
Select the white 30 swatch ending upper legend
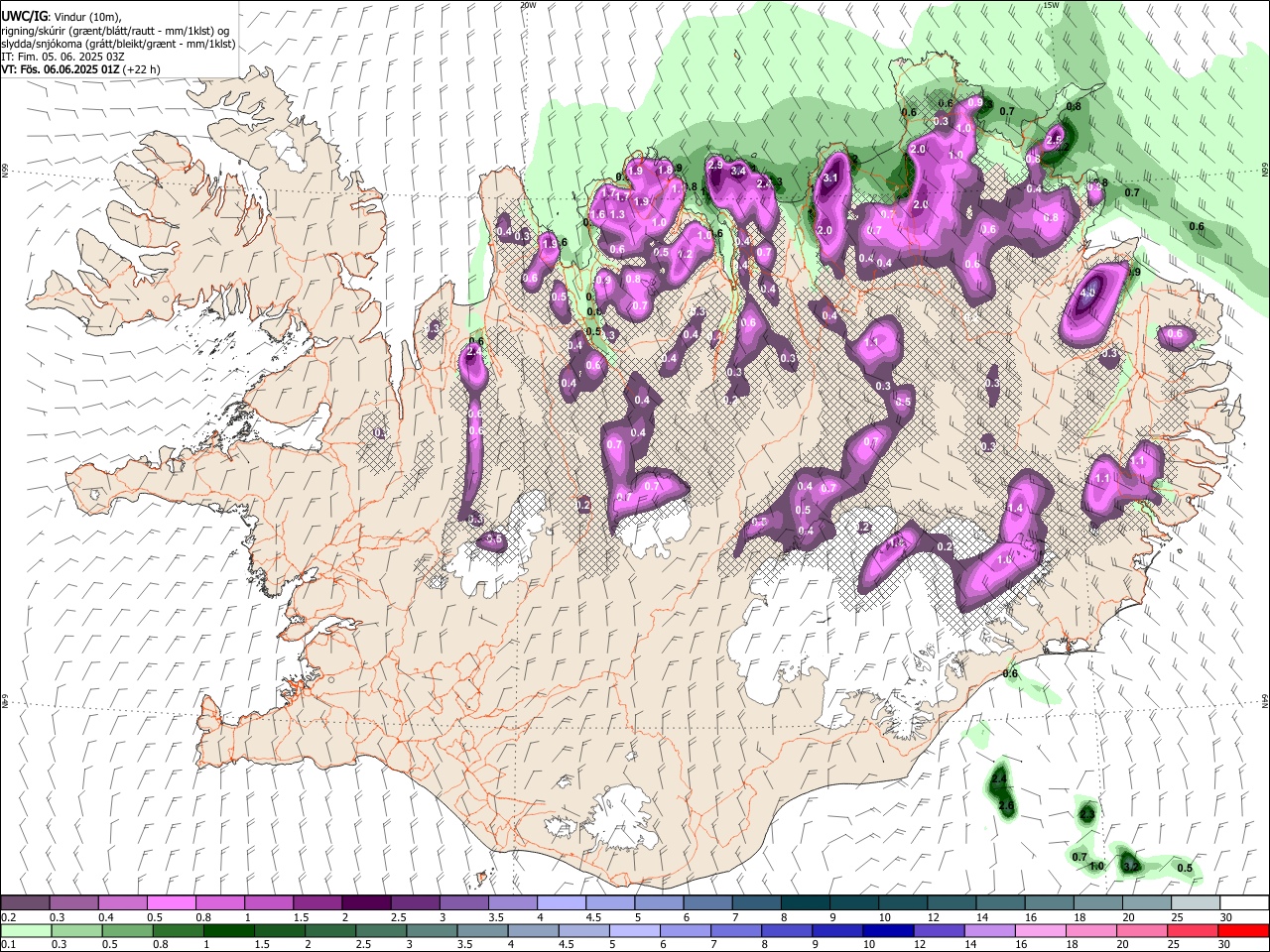1244,903
